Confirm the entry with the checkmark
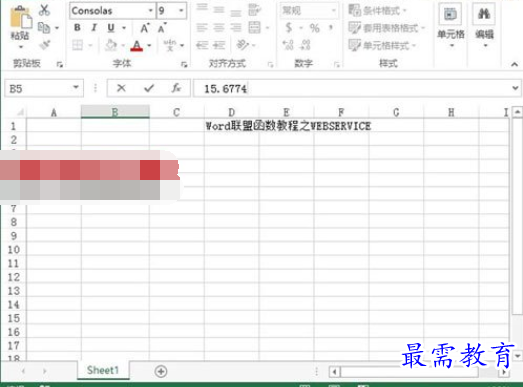 click(149, 88)
